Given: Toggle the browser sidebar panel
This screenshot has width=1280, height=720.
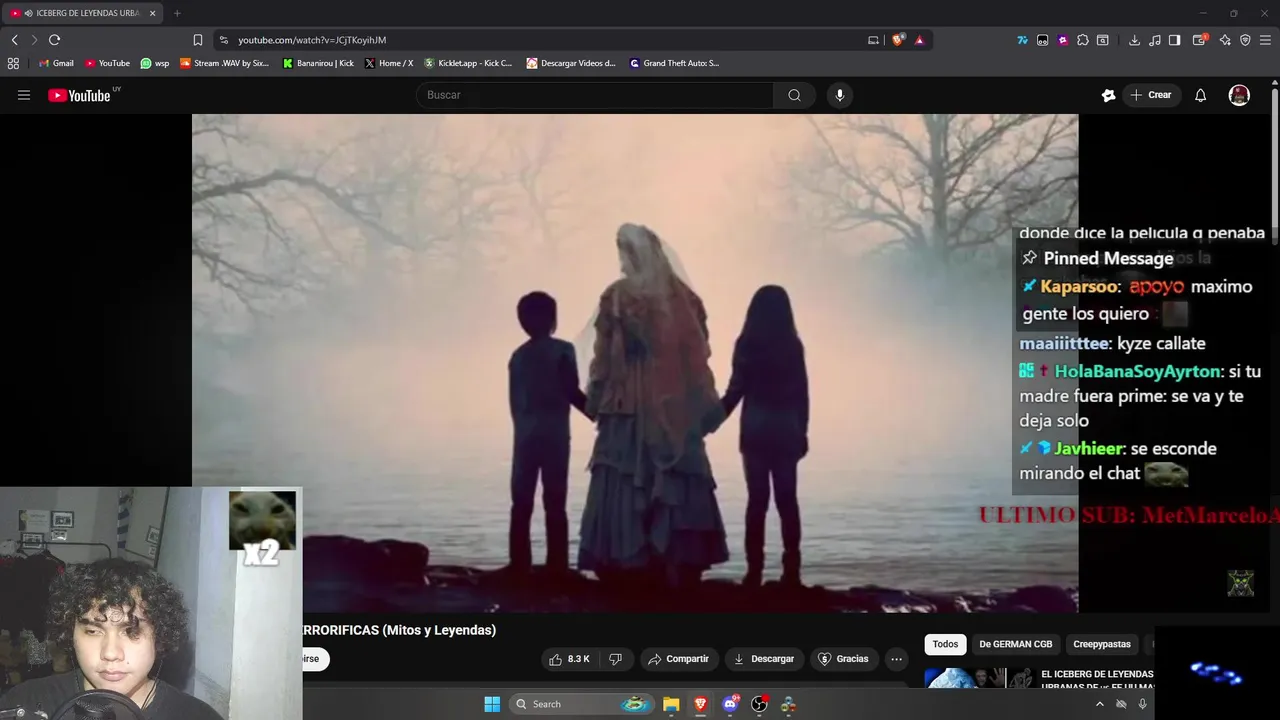Looking at the screenshot, I should (x=1175, y=40).
